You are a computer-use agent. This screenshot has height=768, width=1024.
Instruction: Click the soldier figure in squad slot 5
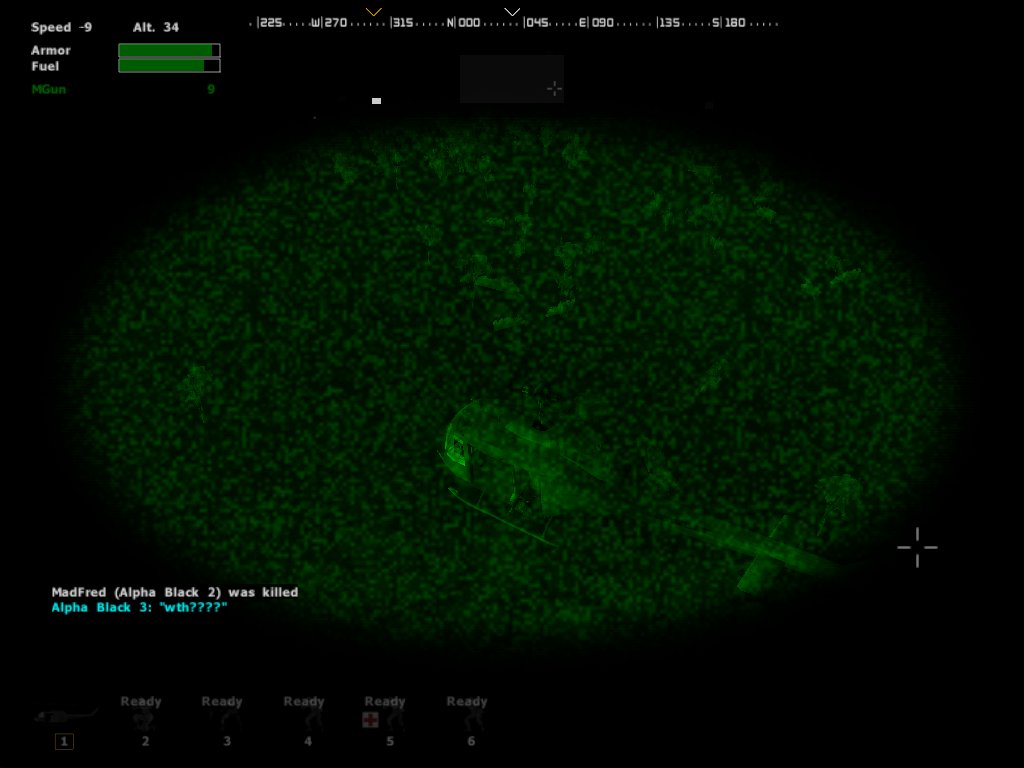tap(395, 720)
